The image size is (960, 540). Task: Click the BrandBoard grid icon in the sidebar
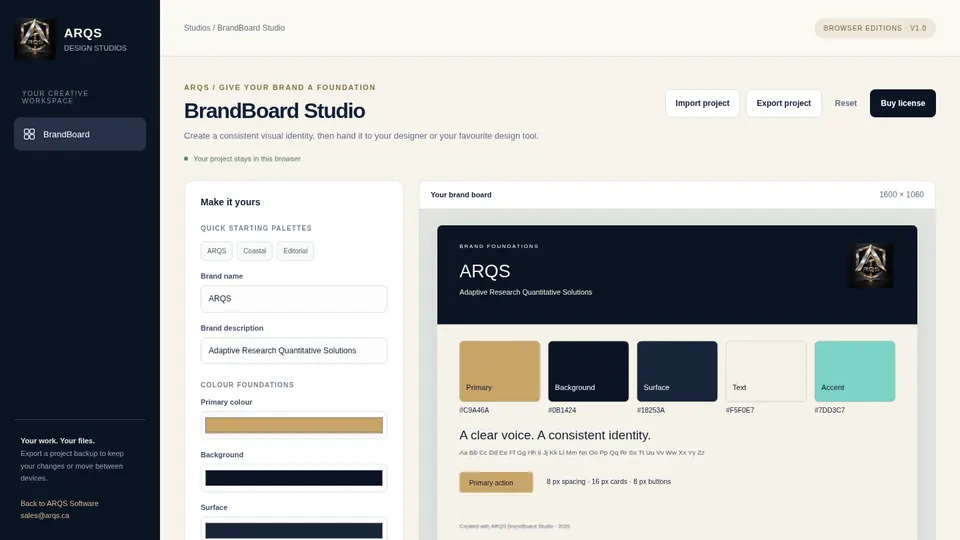pos(29,134)
